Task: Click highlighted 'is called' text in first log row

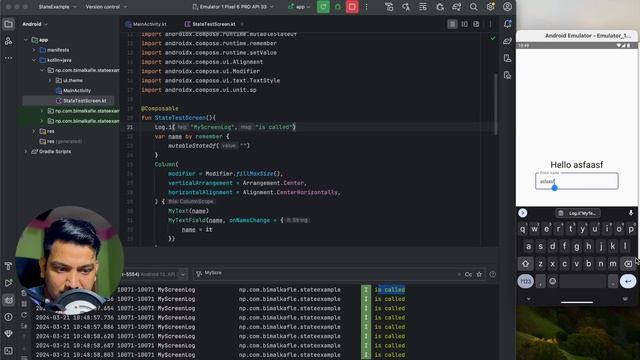Action: pyautogui.click(x=390, y=289)
